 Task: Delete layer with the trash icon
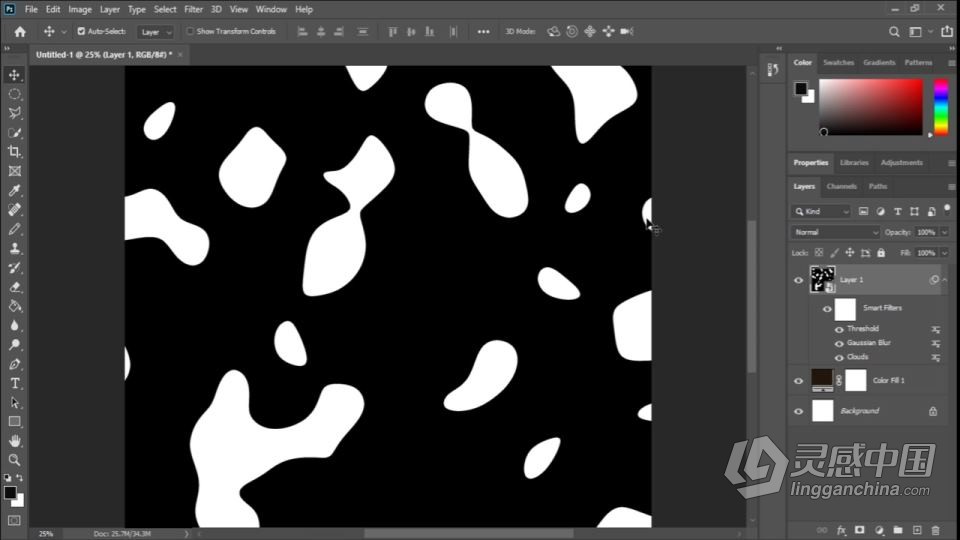click(x=936, y=530)
